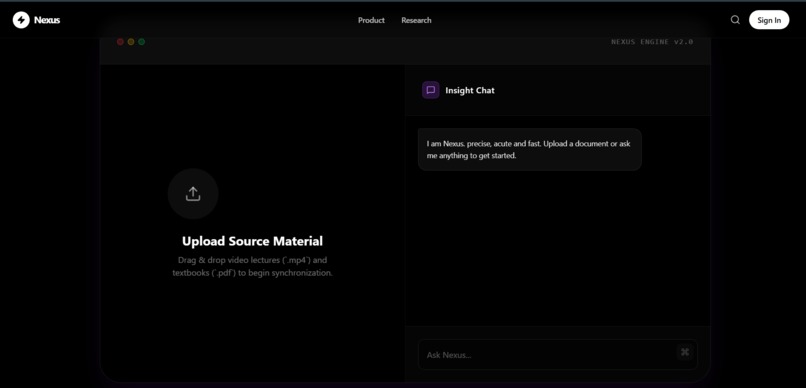806x388 pixels.
Task: Click the Insight Chat title
Action: click(x=470, y=90)
